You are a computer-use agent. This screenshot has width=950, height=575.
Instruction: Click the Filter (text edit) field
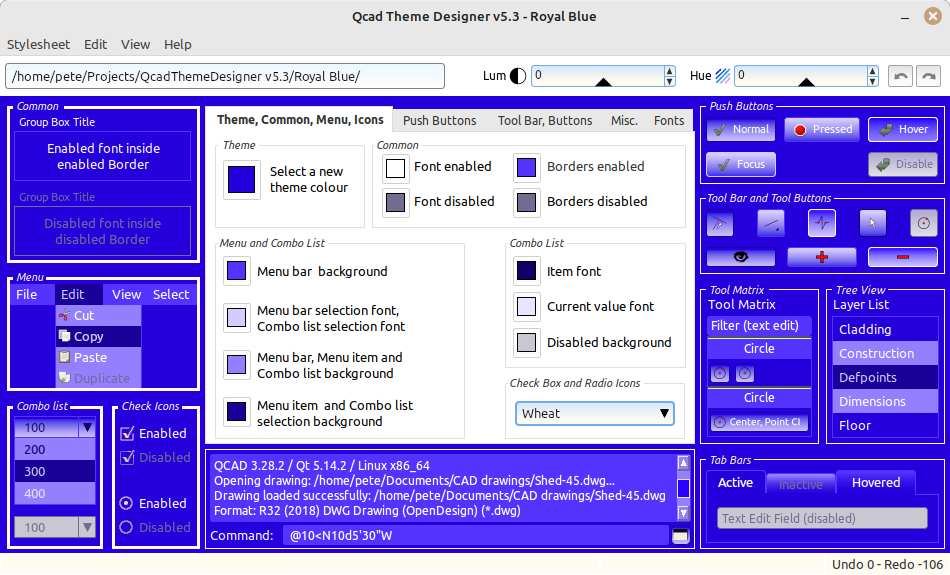coord(759,326)
